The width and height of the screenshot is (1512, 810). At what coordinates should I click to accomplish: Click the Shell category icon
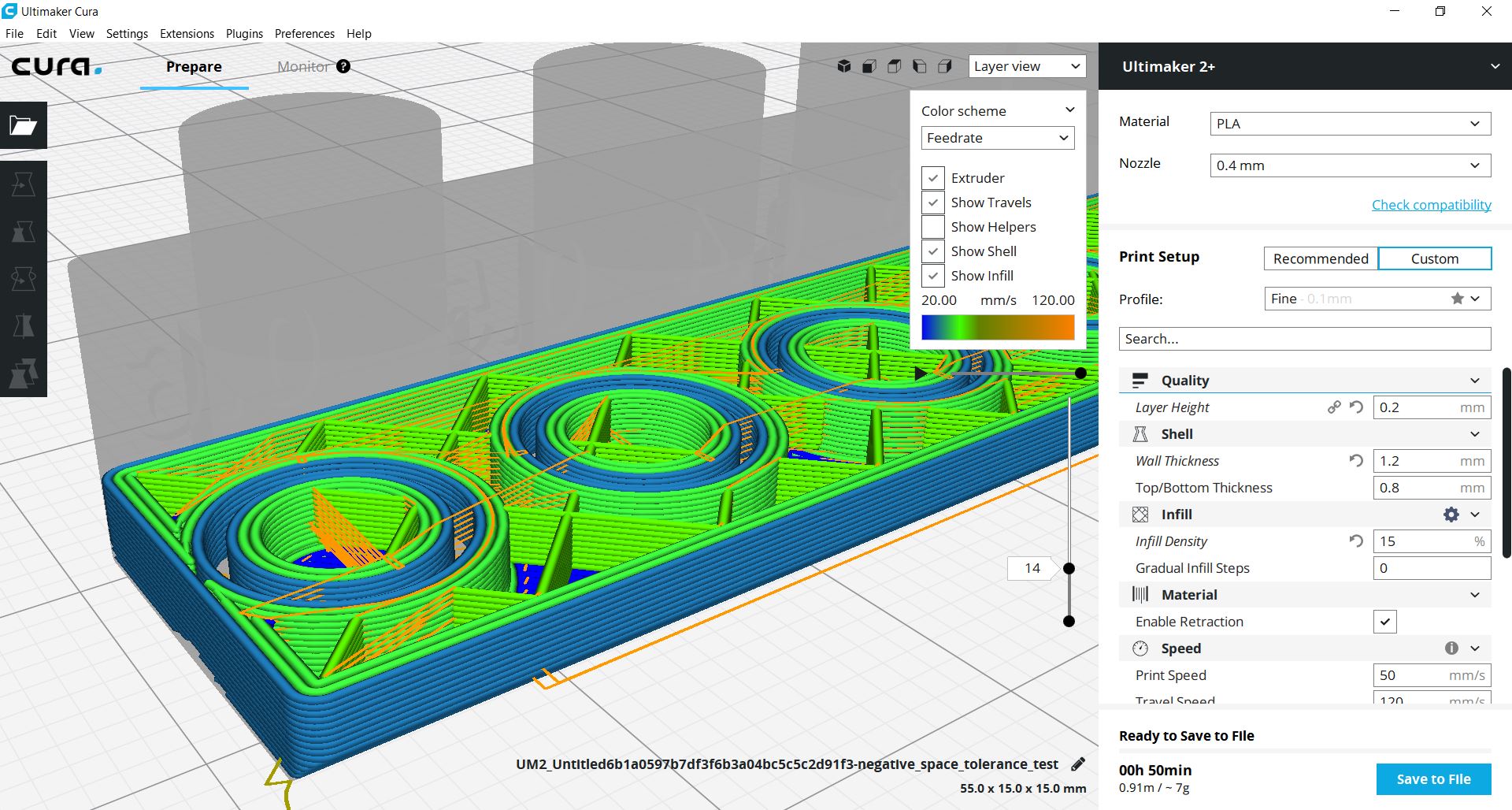(x=1140, y=434)
